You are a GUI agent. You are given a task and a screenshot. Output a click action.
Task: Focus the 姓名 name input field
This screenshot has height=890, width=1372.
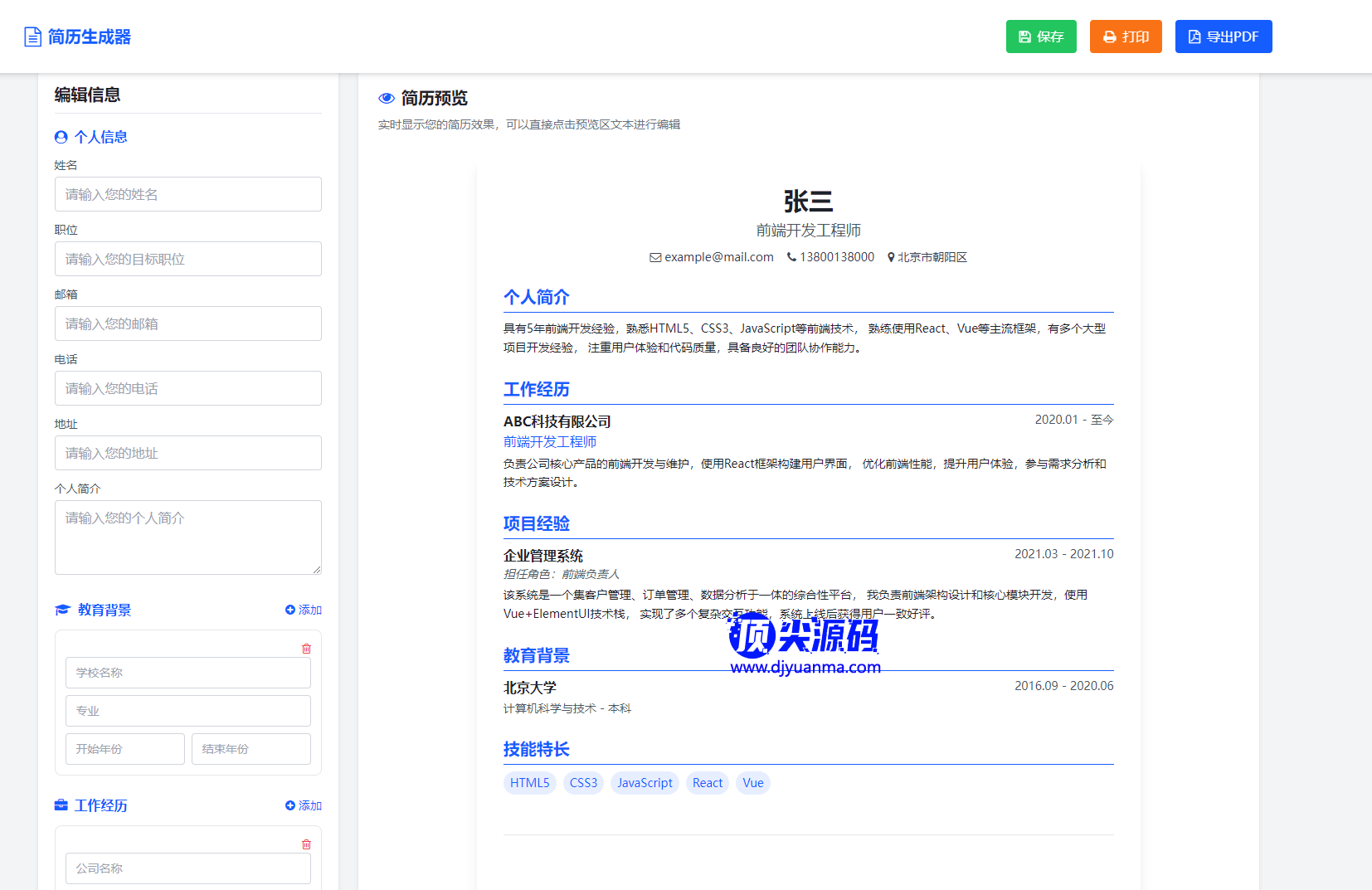187,194
